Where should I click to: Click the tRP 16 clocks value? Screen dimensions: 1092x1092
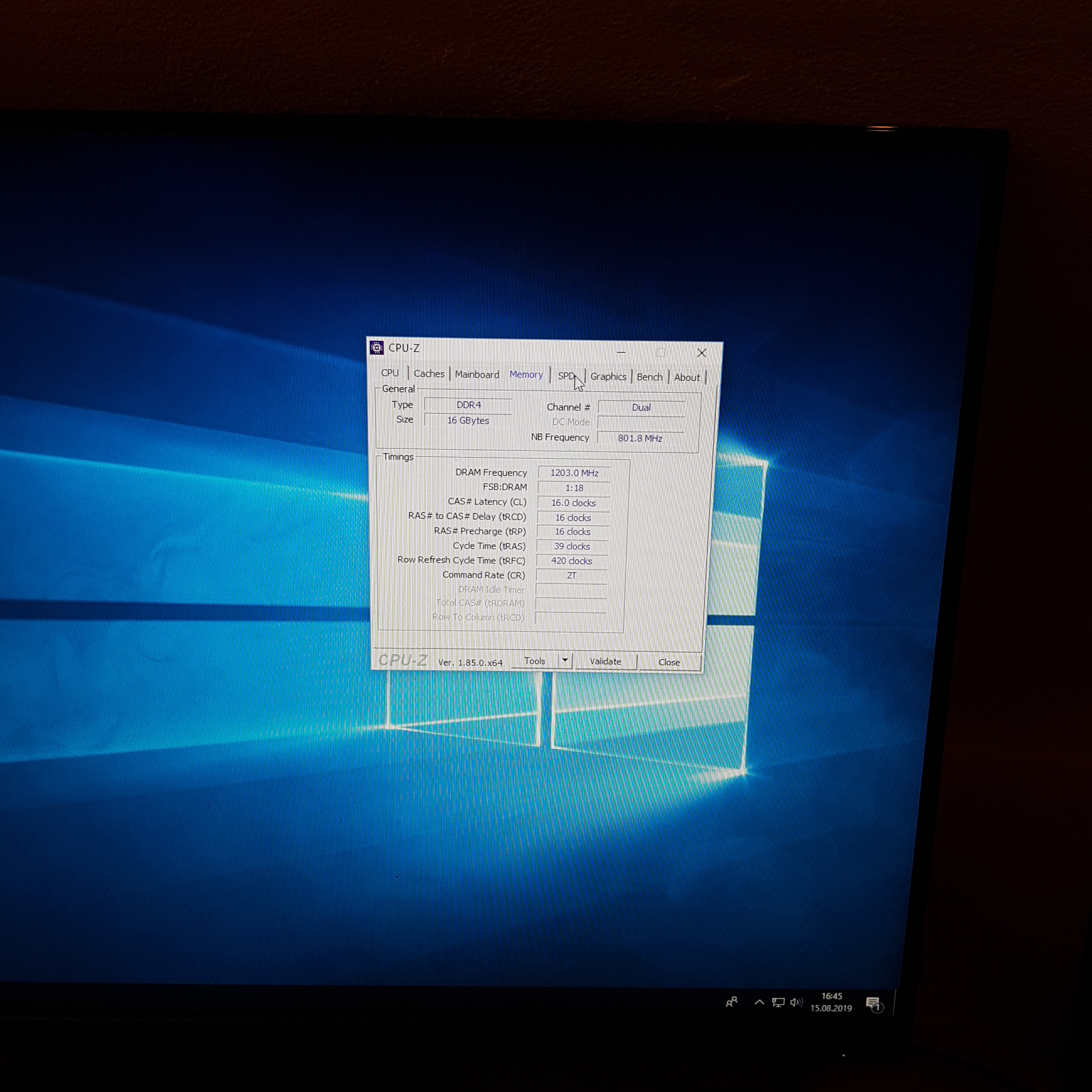pos(573,532)
